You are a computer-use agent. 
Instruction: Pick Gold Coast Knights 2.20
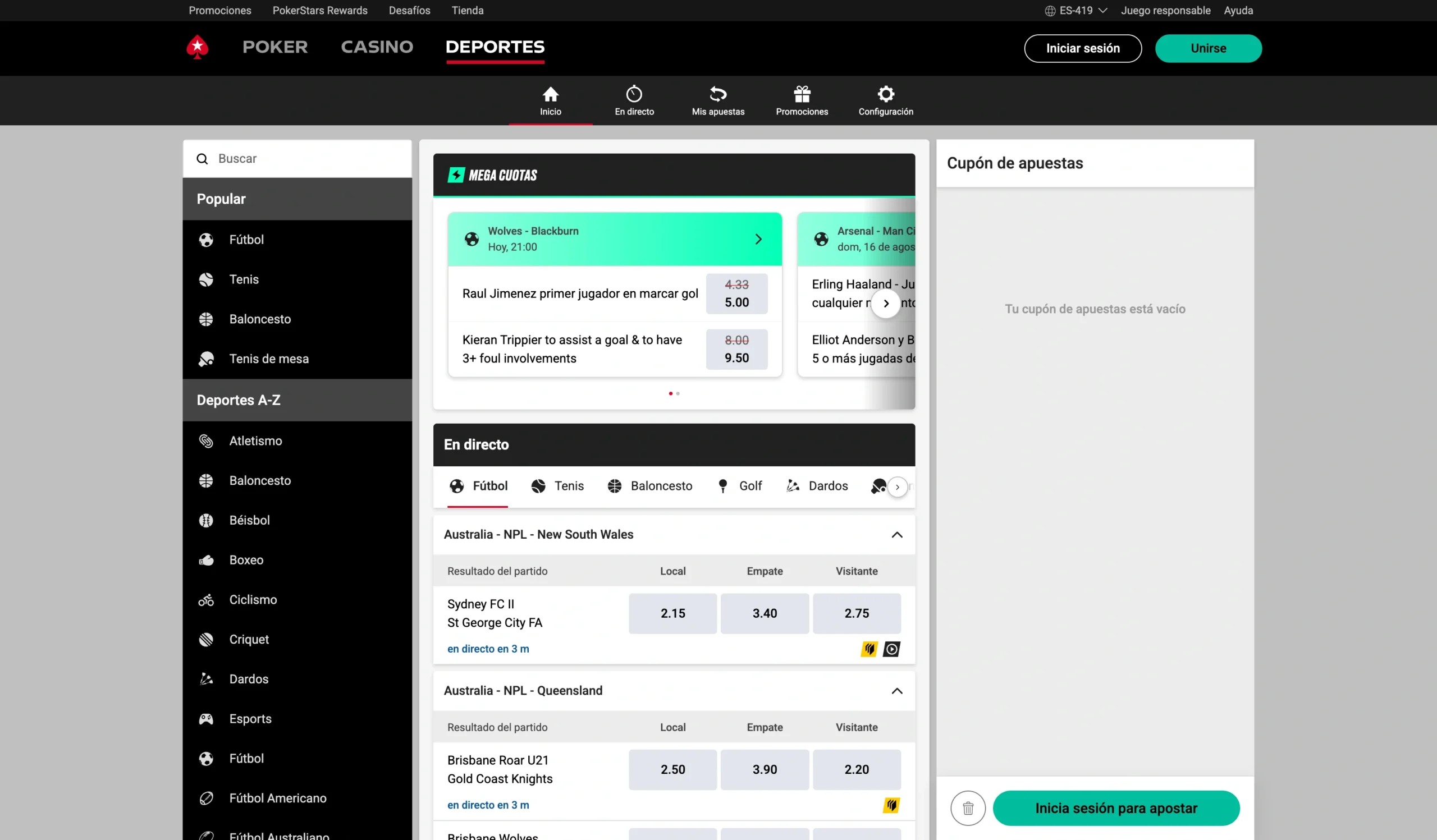tap(857, 770)
